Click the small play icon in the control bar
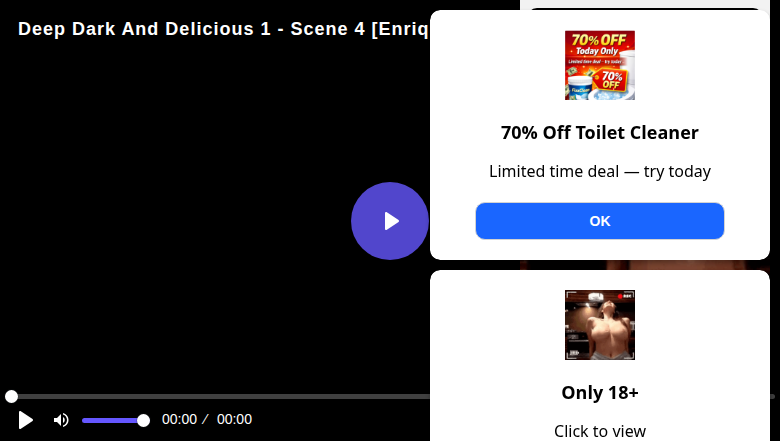The image size is (780, 441). (x=25, y=420)
